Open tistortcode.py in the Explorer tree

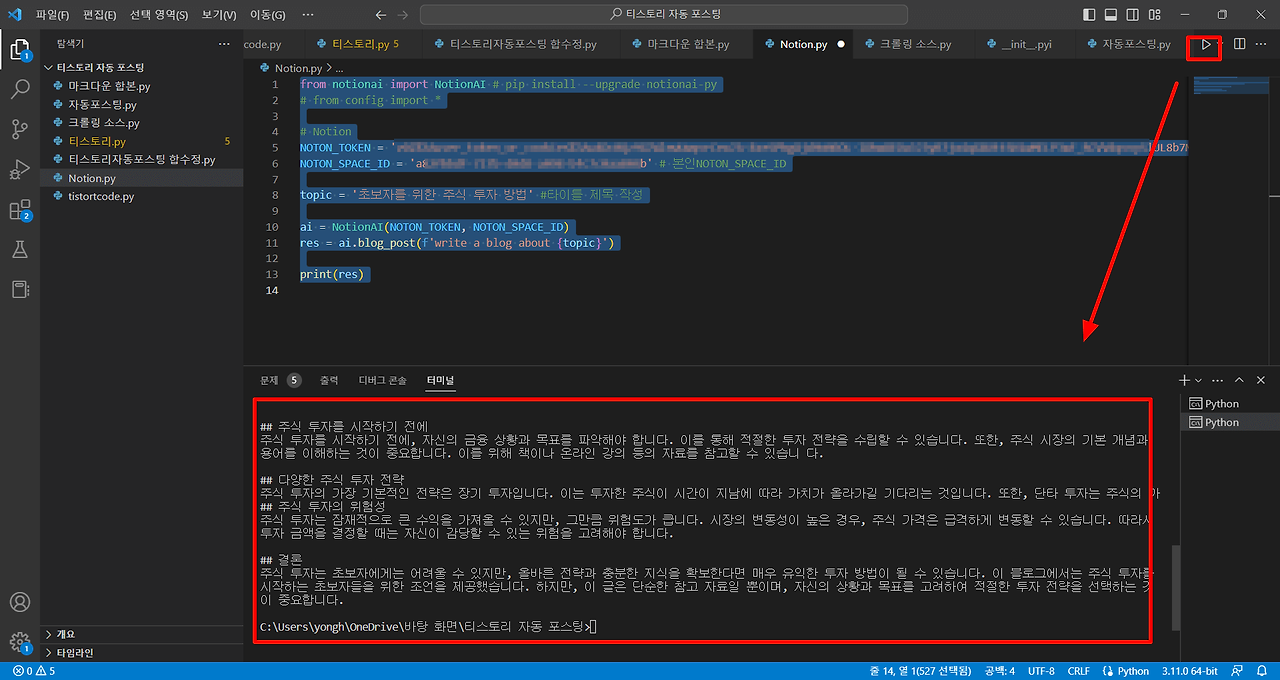(142, 196)
